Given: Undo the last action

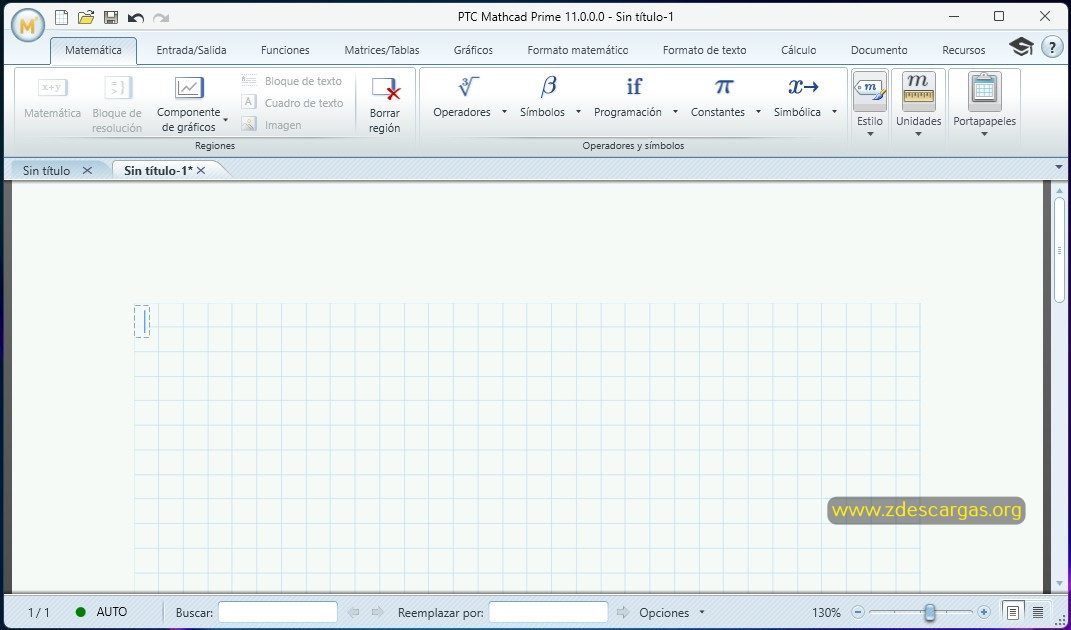Looking at the screenshot, I should pos(136,18).
